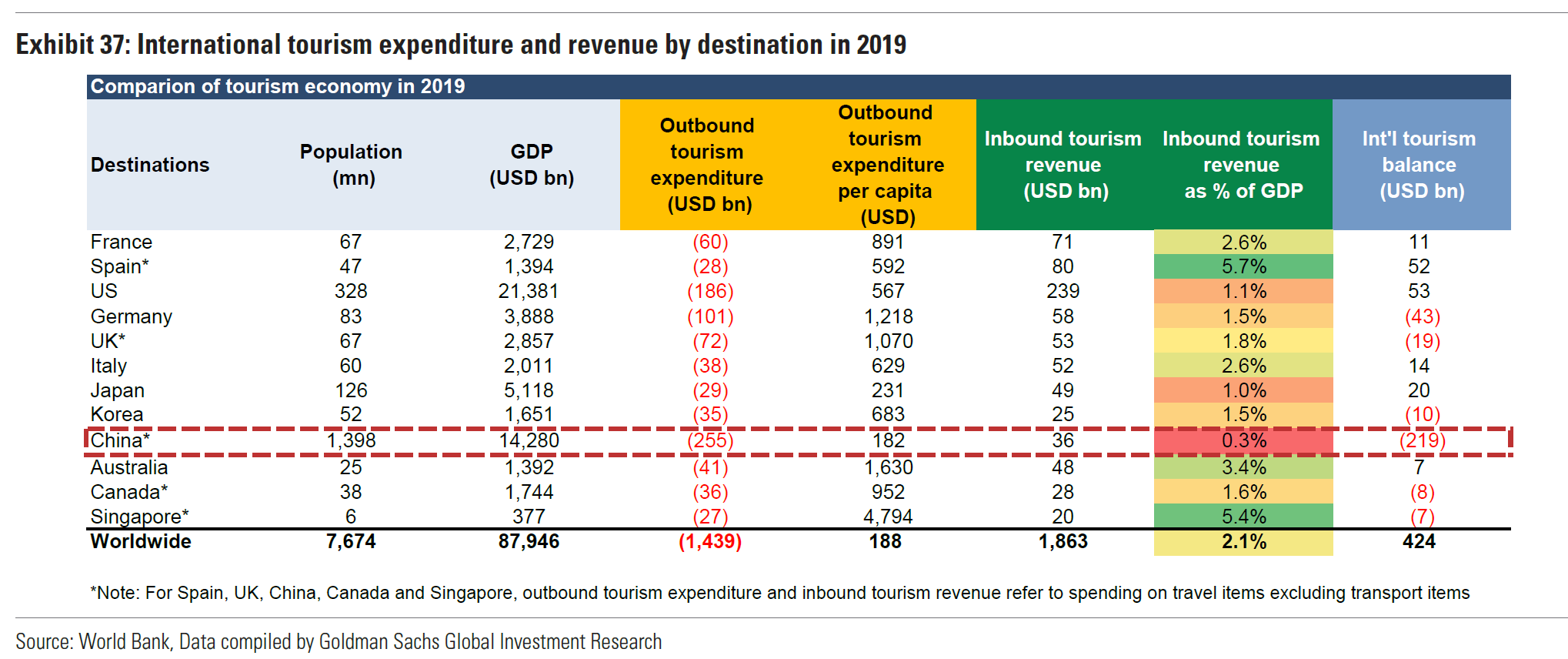Click the World Bank source line
The height and width of the screenshot is (659, 1568).
339,641
